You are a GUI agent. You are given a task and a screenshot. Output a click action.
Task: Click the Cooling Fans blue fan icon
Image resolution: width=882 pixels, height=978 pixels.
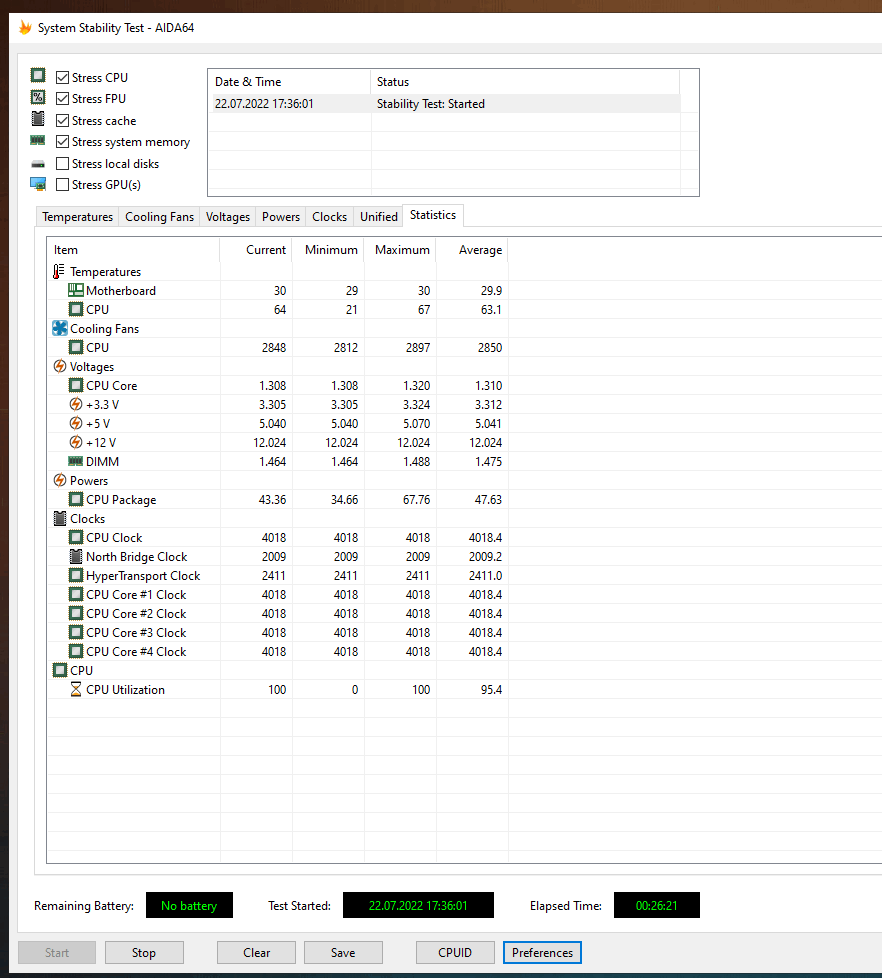tap(60, 328)
